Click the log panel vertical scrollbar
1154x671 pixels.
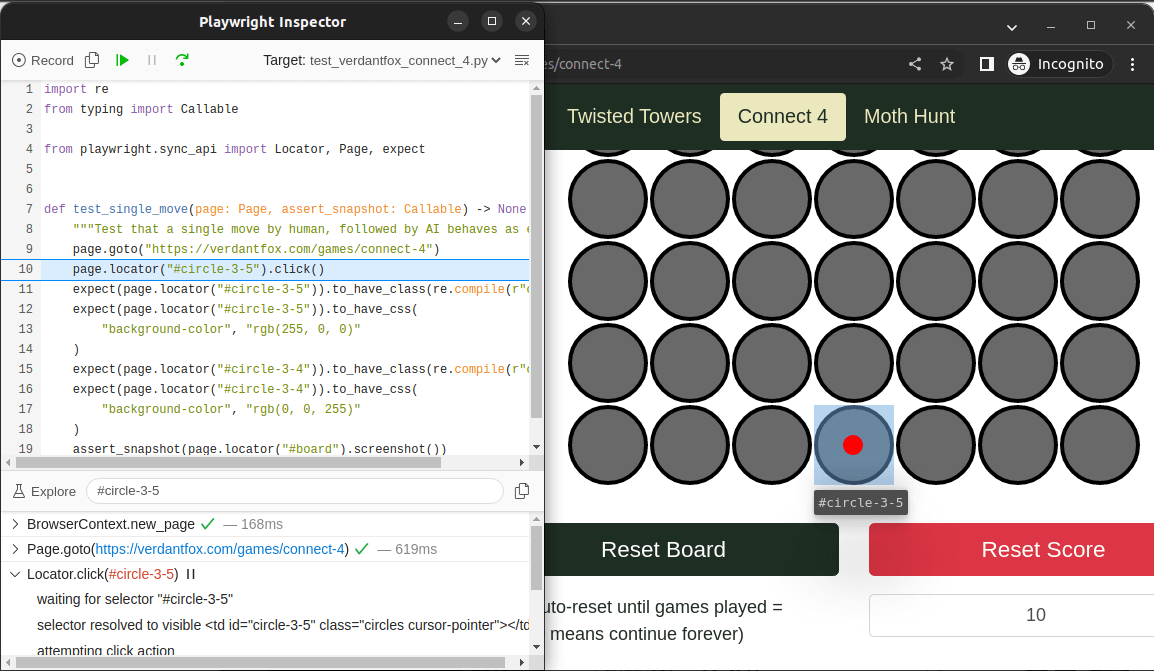(537, 558)
